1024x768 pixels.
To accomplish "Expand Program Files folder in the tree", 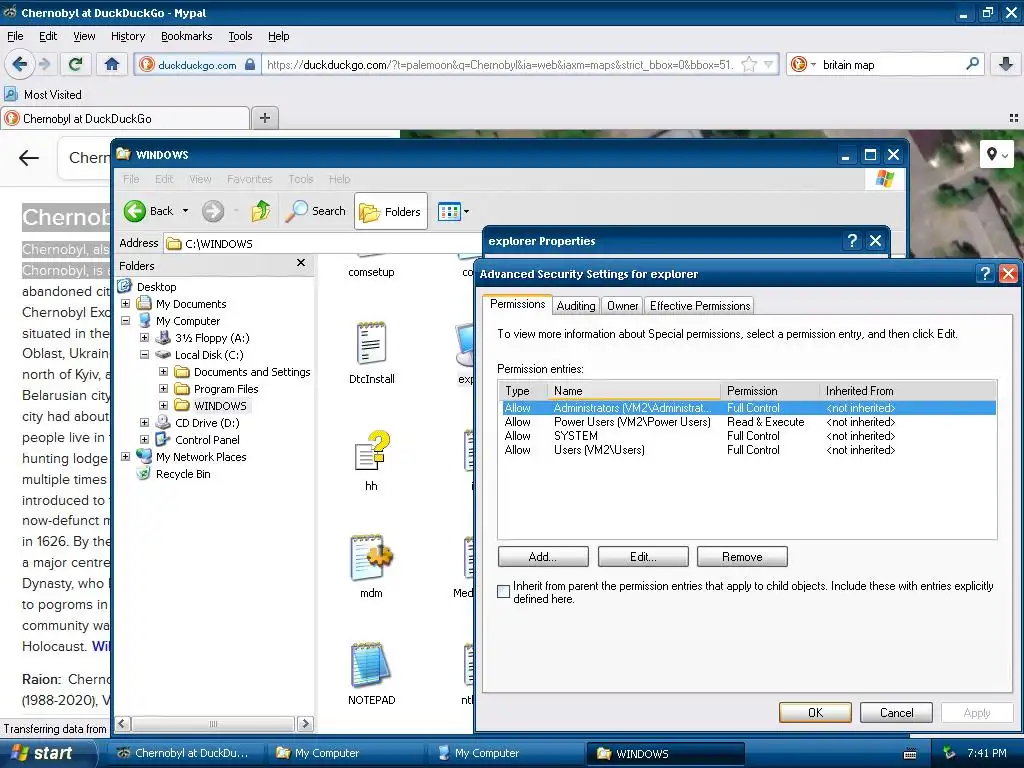I will coord(163,389).
